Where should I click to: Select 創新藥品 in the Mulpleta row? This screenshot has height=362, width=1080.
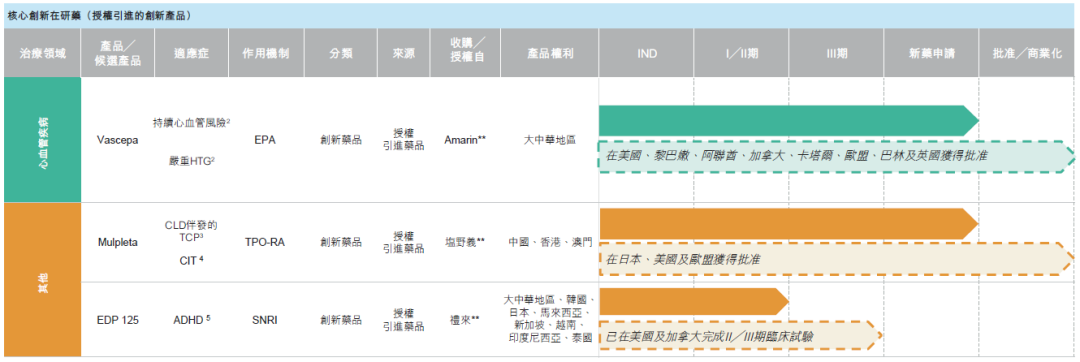click(340, 242)
